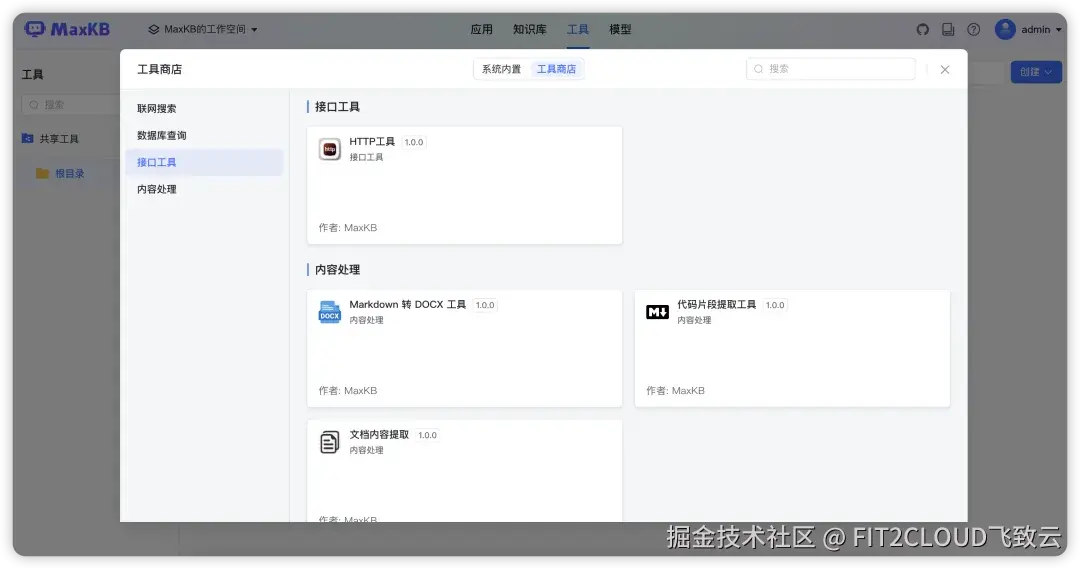Click the document icon of 文档内容提取

coord(329,442)
